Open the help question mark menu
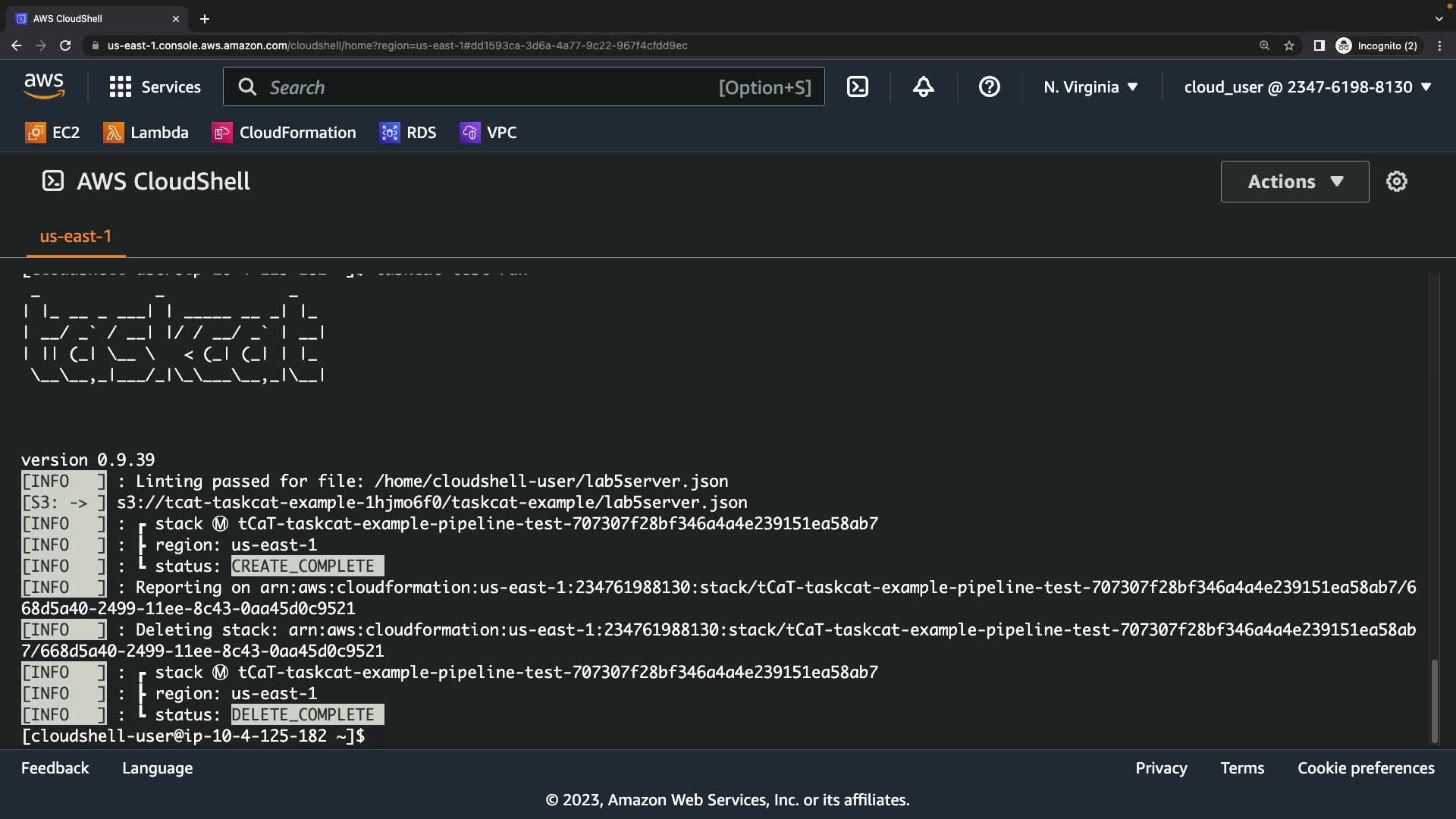 [x=989, y=87]
